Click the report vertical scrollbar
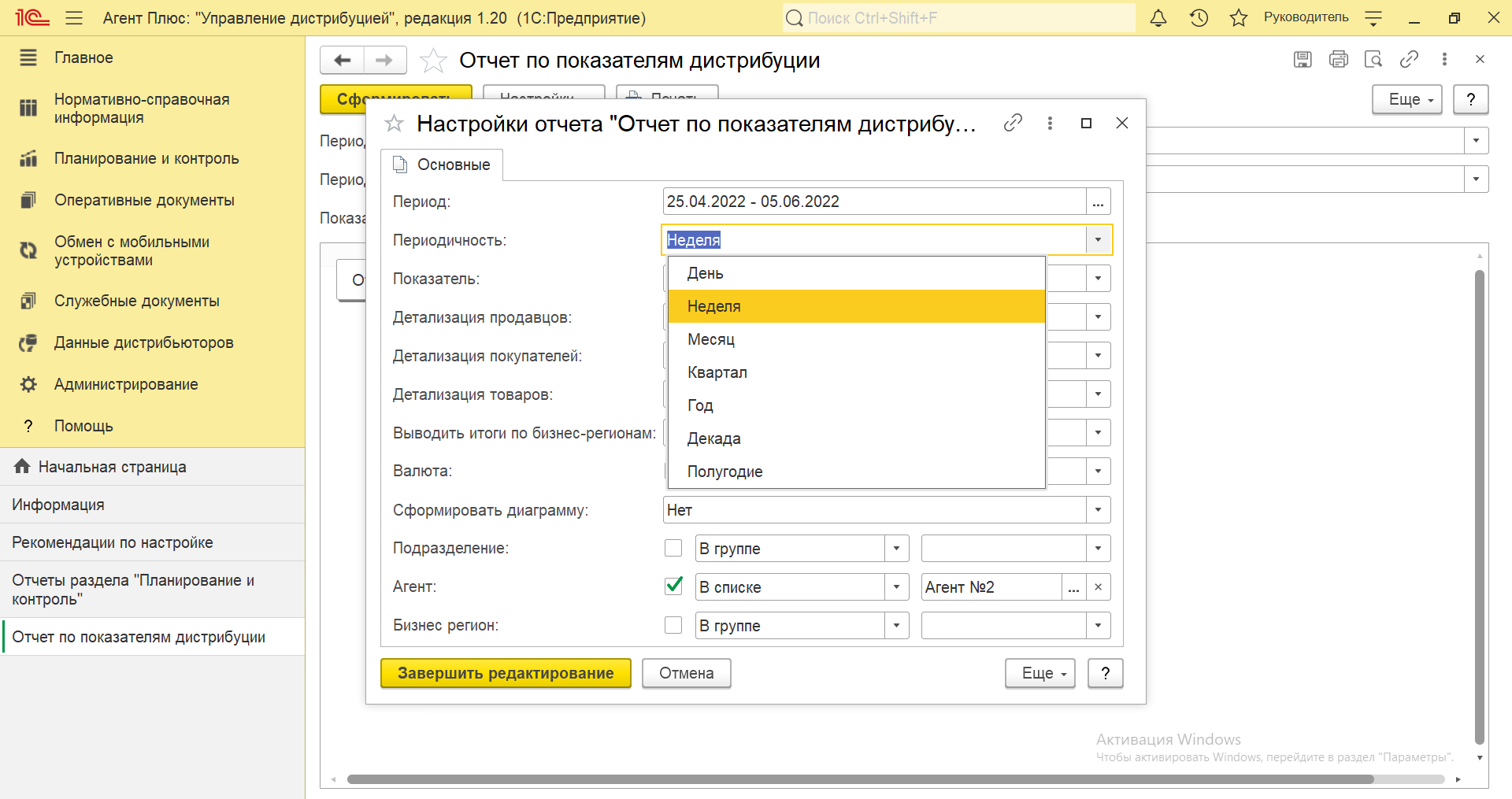Viewport: 1512px width, 799px height. point(1480,507)
